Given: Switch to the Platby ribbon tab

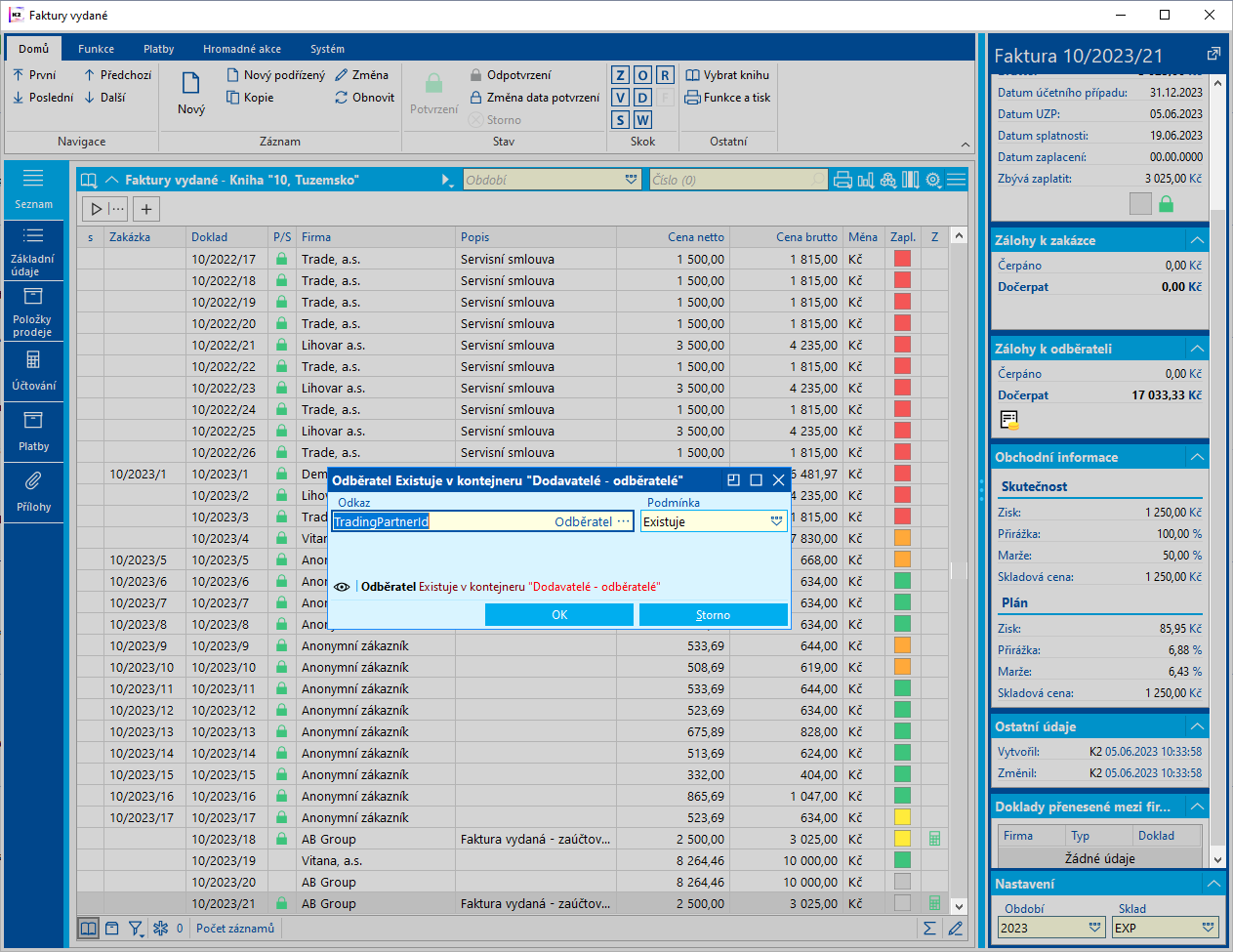Looking at the screenshot, I should (x=158, y=49).
